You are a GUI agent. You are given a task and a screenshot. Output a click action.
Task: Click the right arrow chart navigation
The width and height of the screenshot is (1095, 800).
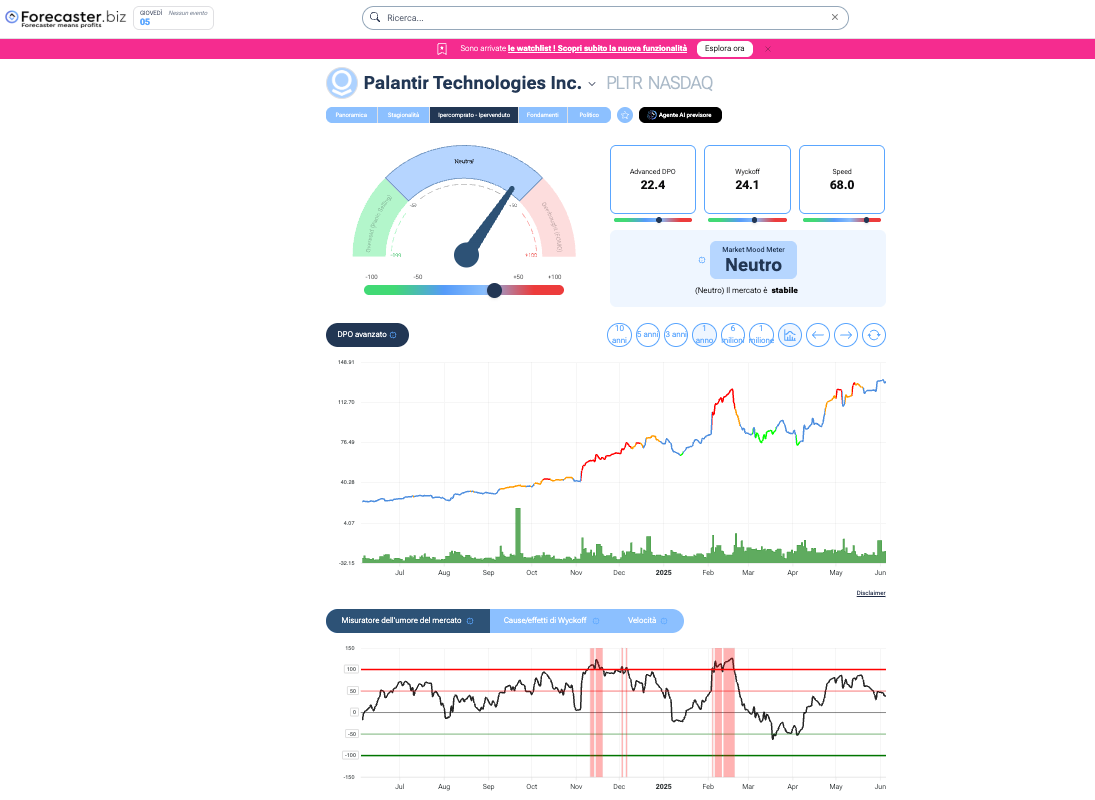[846, 335]
